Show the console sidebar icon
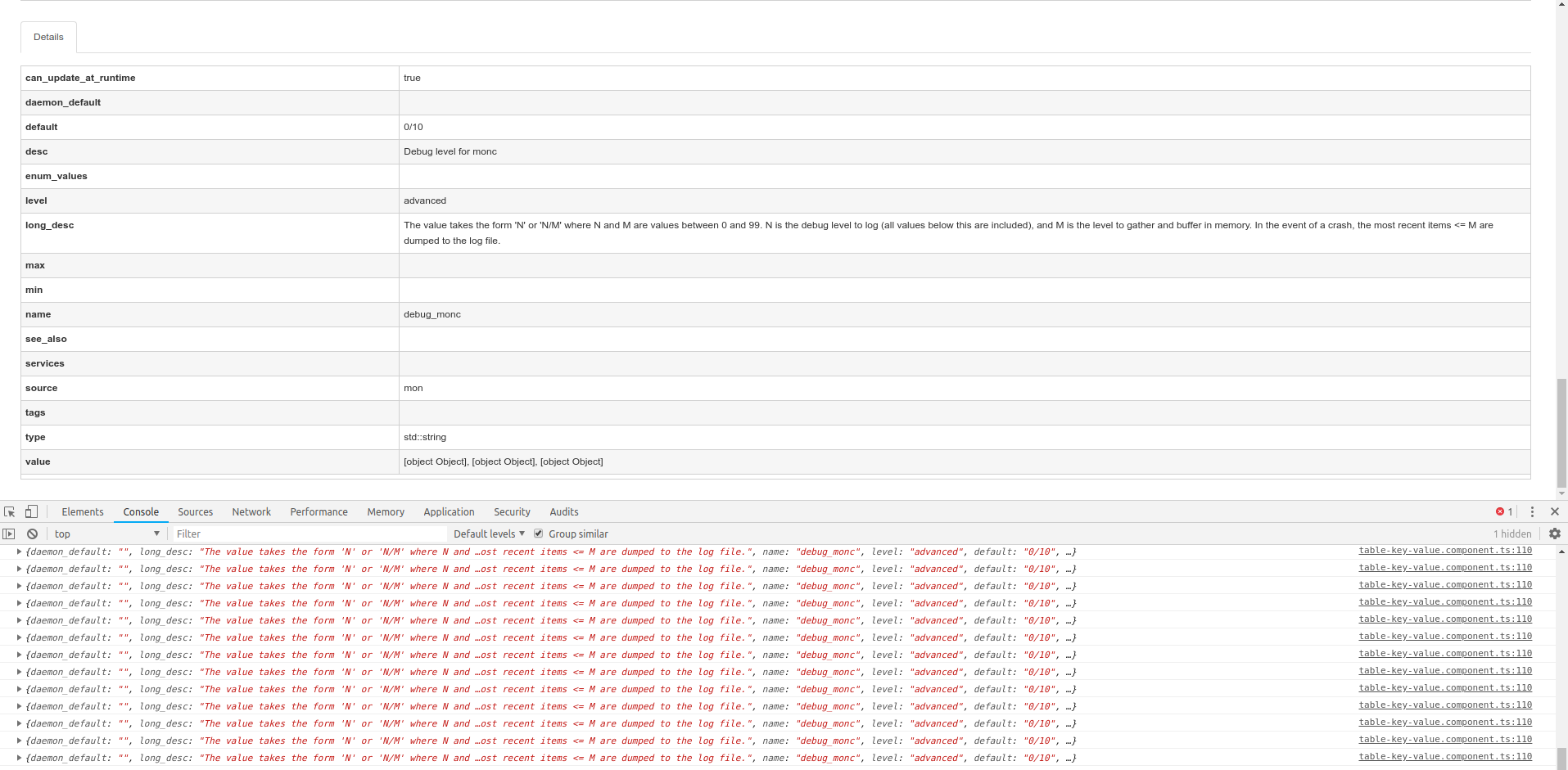The image size is (1568, 770). tap(9, 534)
